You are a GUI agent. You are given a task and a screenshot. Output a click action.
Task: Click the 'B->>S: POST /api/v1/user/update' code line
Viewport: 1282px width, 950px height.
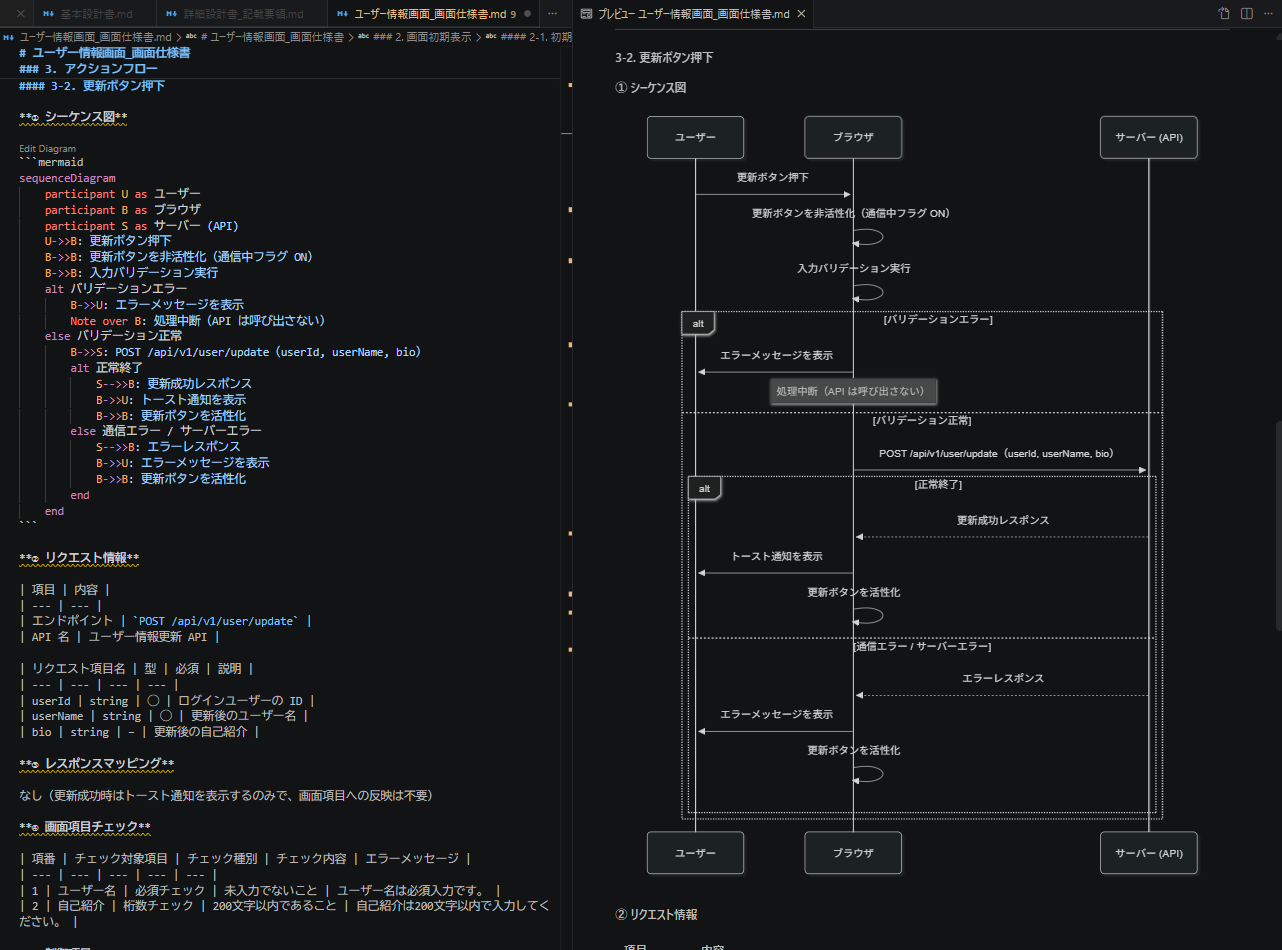point(245,352)
